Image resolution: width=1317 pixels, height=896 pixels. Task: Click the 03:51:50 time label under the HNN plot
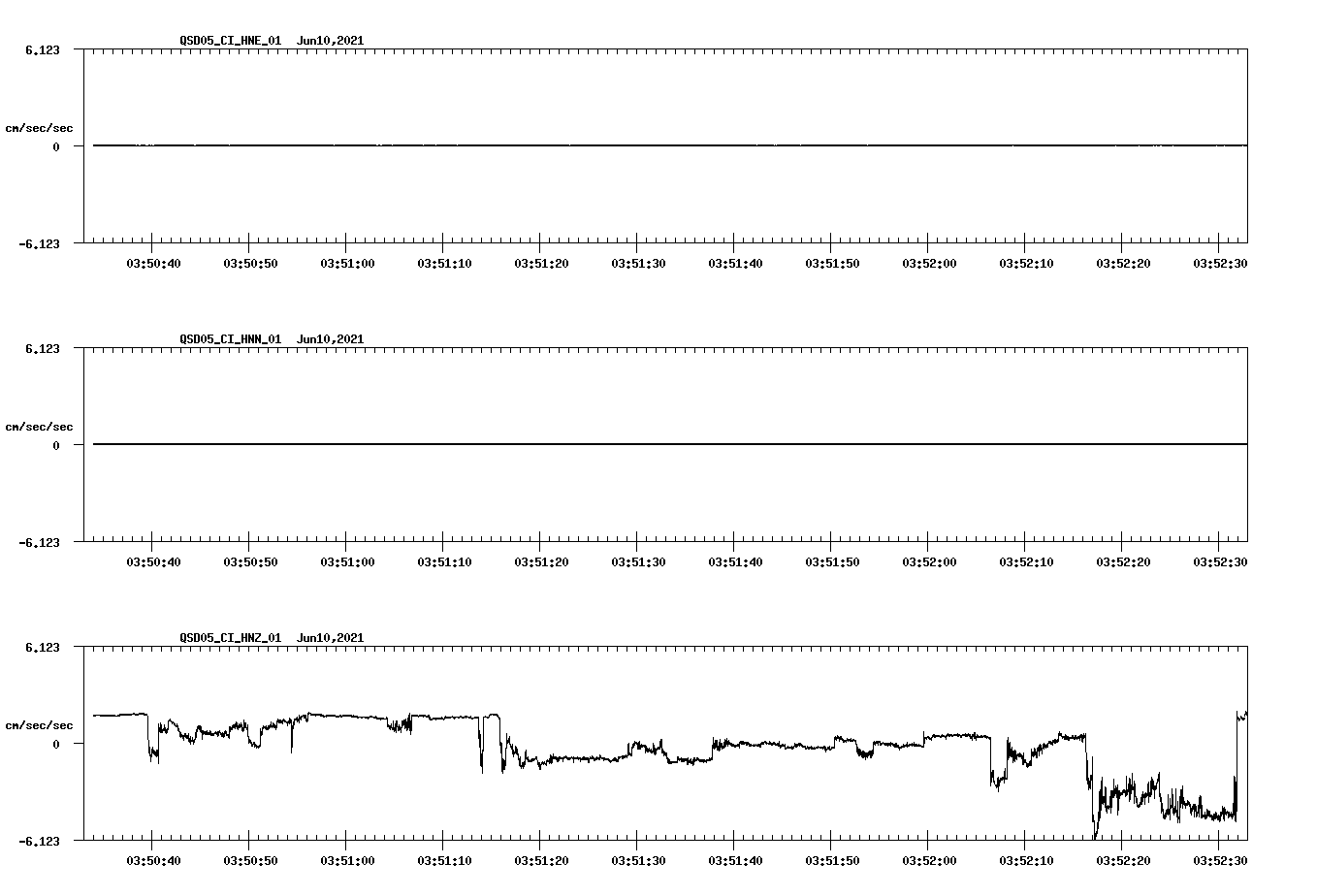coord(832,562)
